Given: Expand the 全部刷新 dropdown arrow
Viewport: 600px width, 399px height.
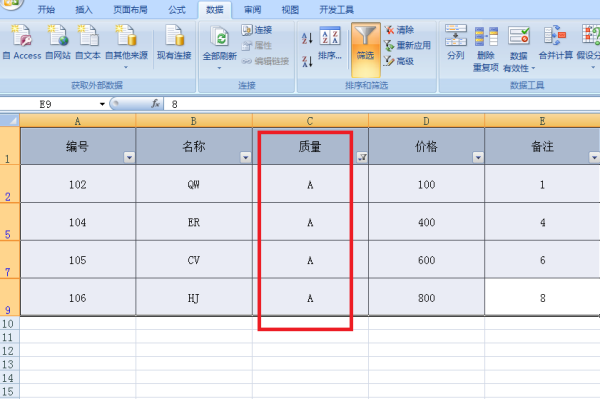Looking at the screenshot, I should pos(220,68).
